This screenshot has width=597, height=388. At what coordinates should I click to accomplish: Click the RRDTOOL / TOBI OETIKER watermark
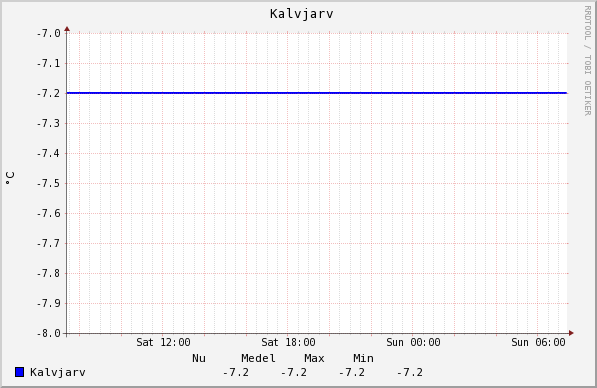[x=587, y=61]
